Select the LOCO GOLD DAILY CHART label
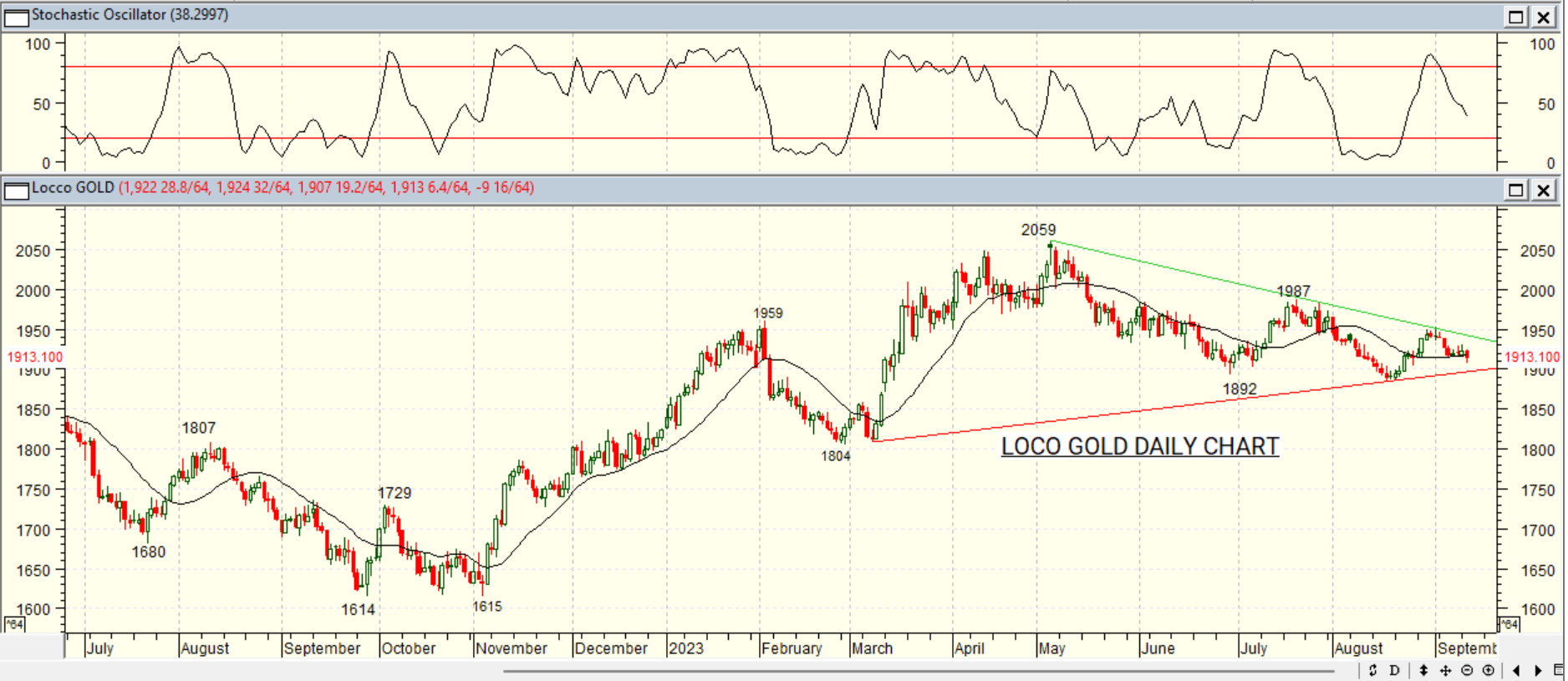The image size is (1568, 681). tap(1140, 446)
